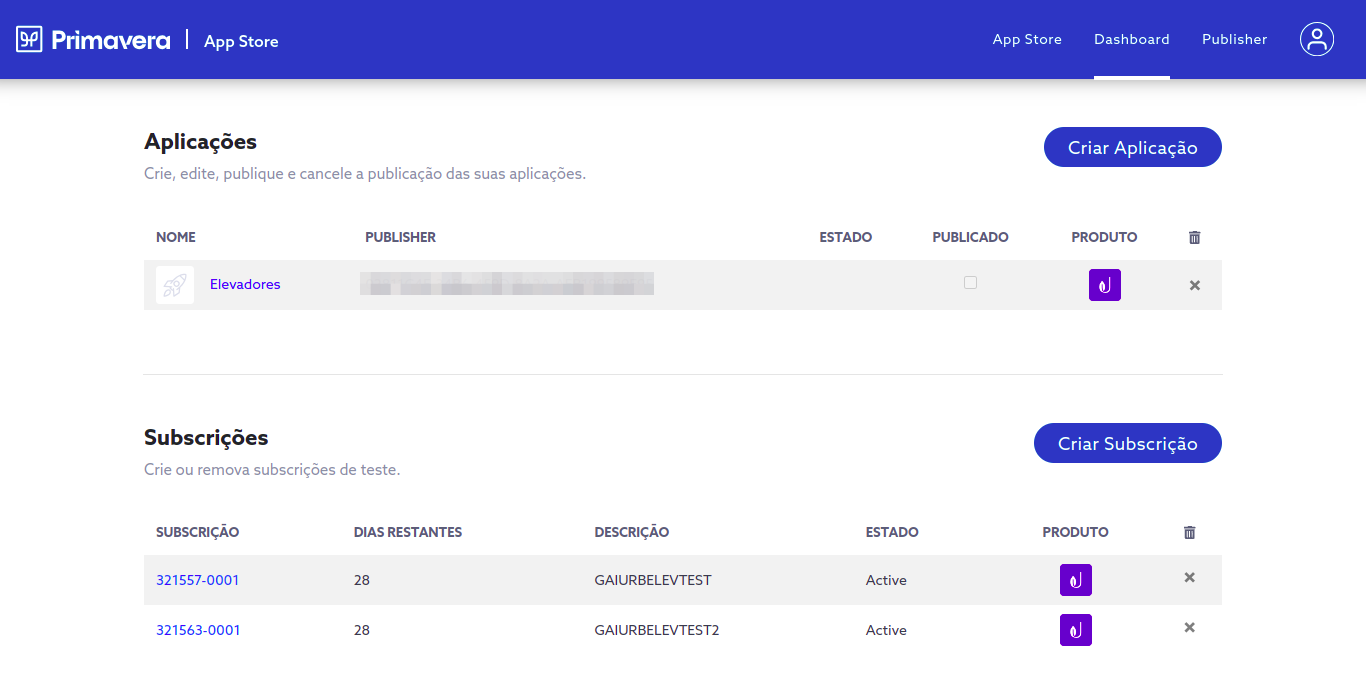This screenshot has height=680, width=1366.
Task: Sort the table by the NOME column header
Action: point(176,237)
